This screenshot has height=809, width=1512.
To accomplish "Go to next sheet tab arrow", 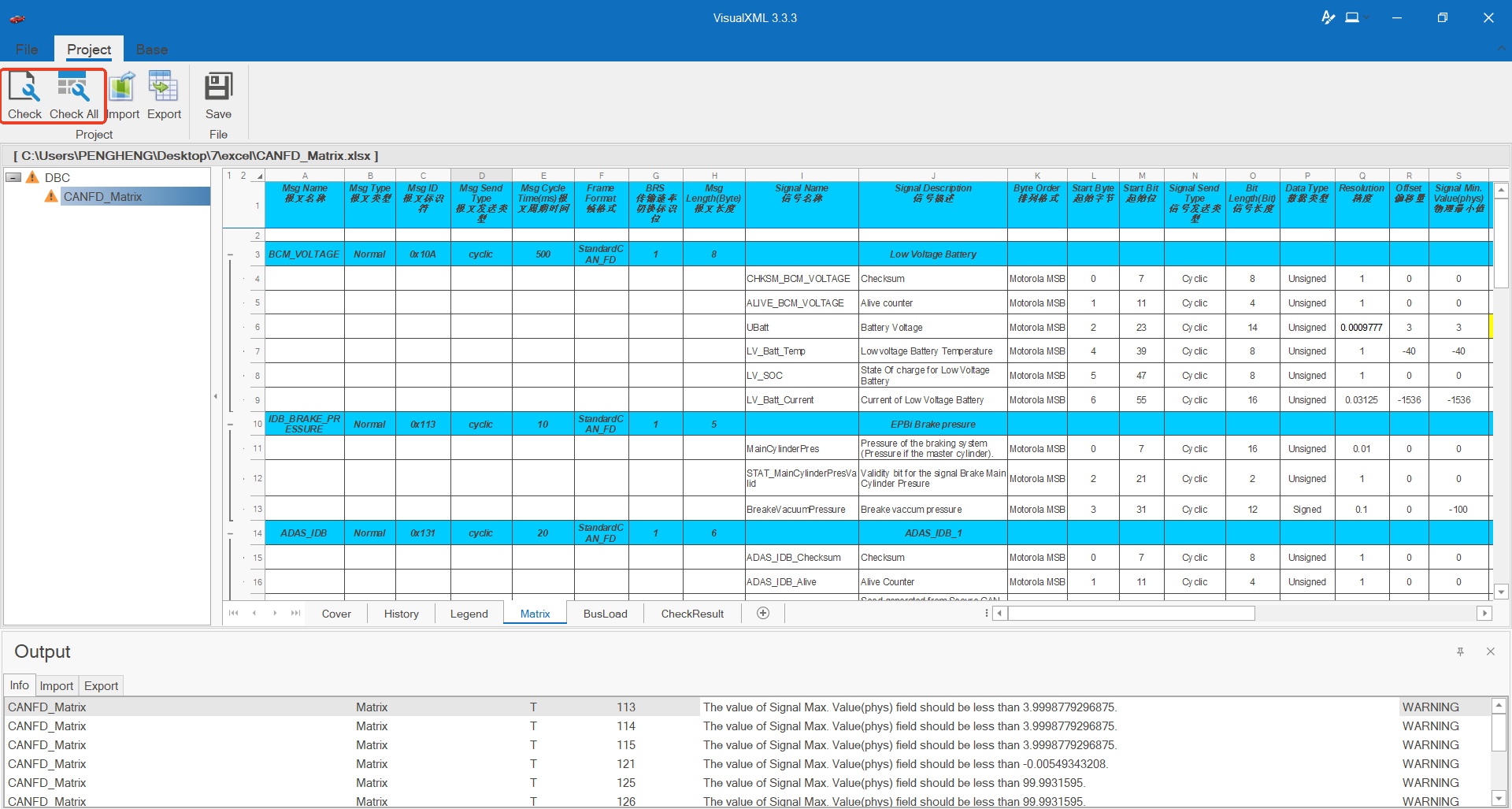I will click(x=275, y=613).
